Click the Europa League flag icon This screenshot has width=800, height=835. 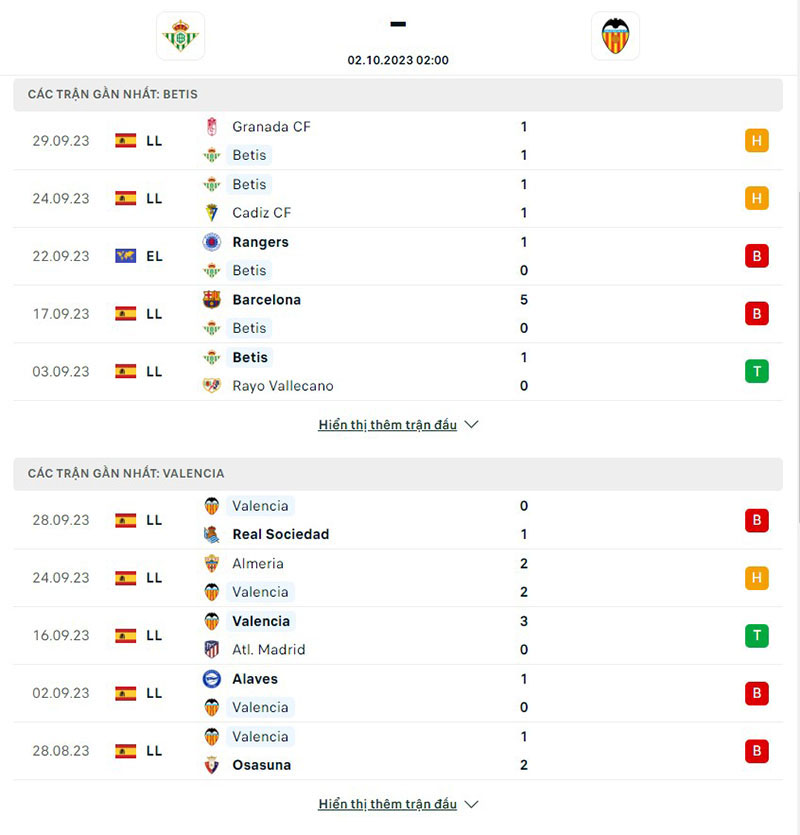(125, 256)
